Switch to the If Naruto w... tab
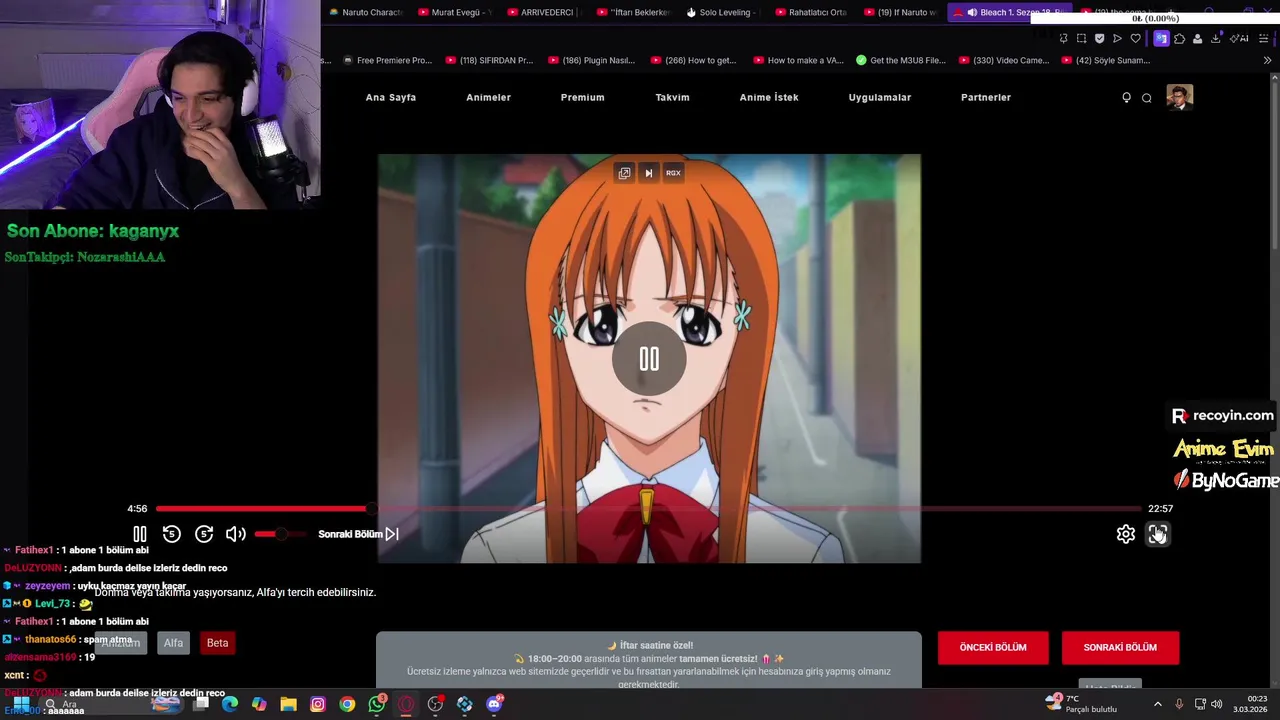This screenshot has height=720, width=1280. pyautogui.click(x=900, y=12)
